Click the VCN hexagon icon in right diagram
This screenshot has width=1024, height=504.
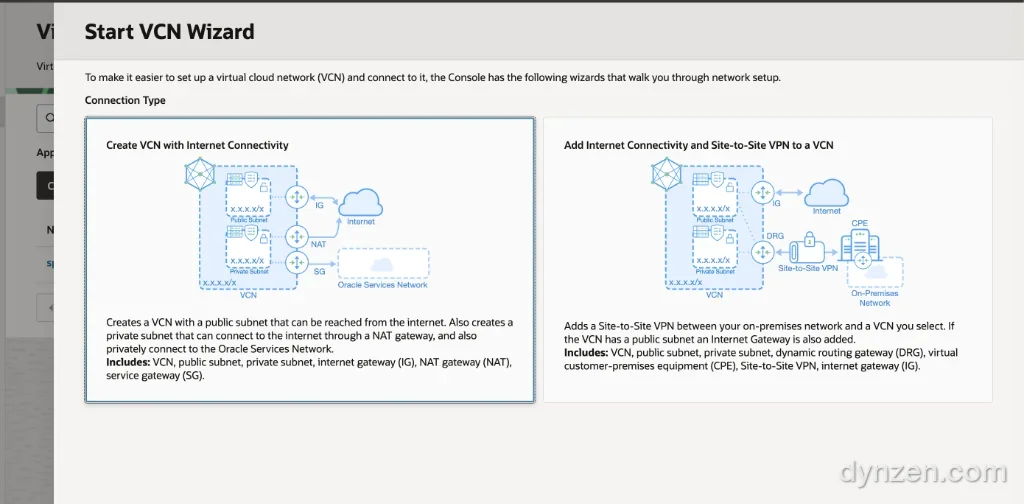(665, 174)
